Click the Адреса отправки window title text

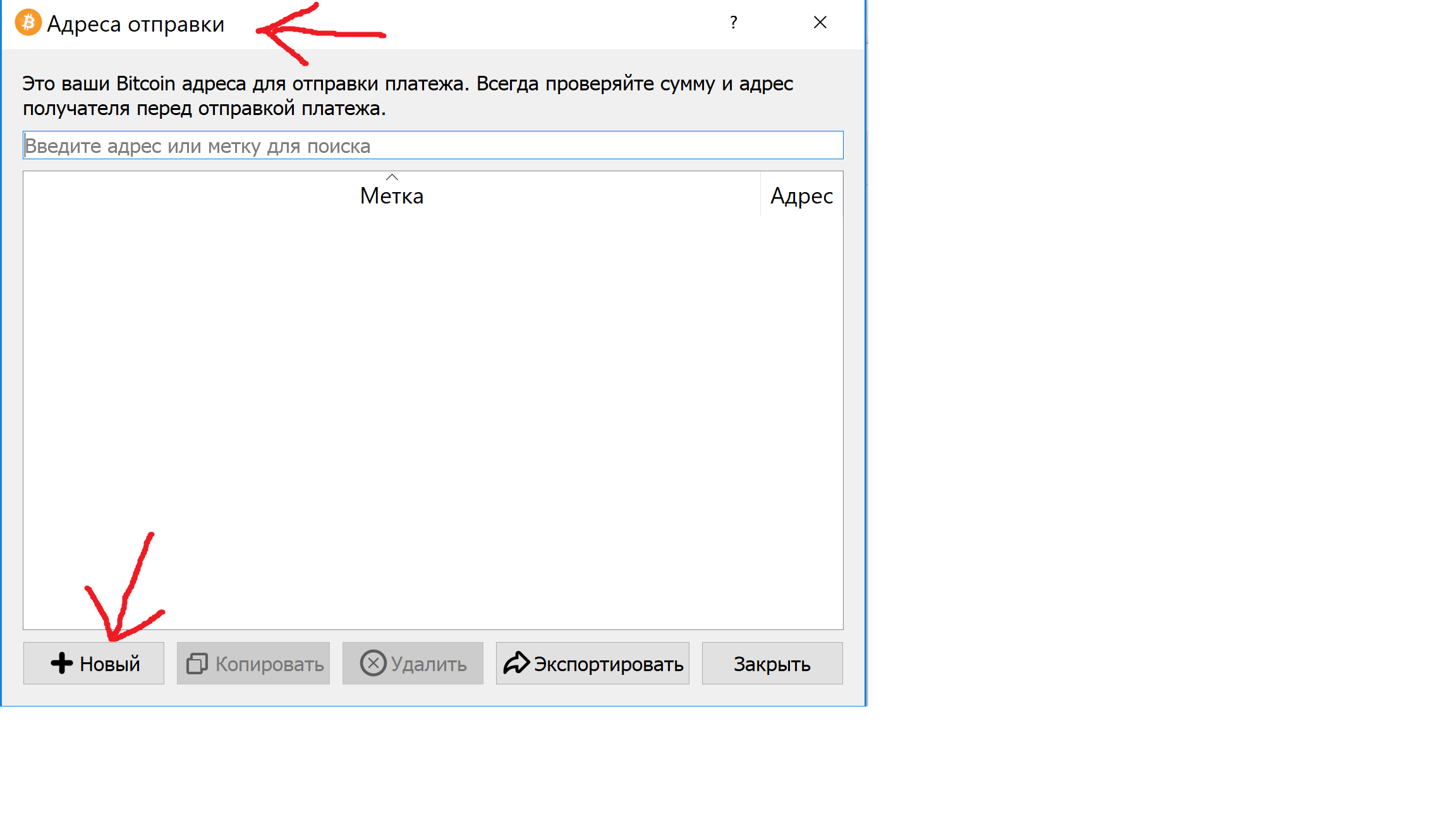135,24
